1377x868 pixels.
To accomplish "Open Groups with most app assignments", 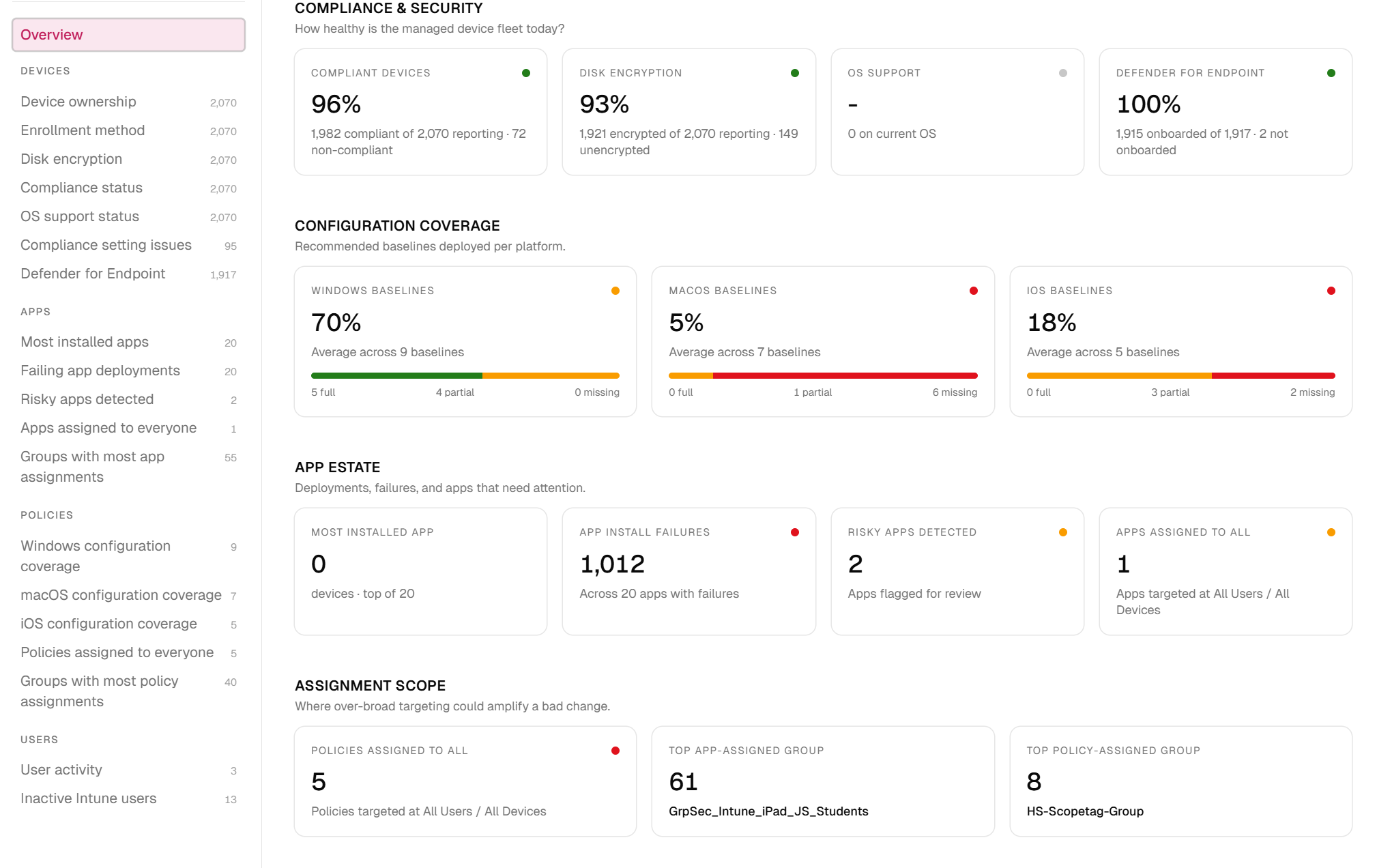I will [x=128, y=467].
